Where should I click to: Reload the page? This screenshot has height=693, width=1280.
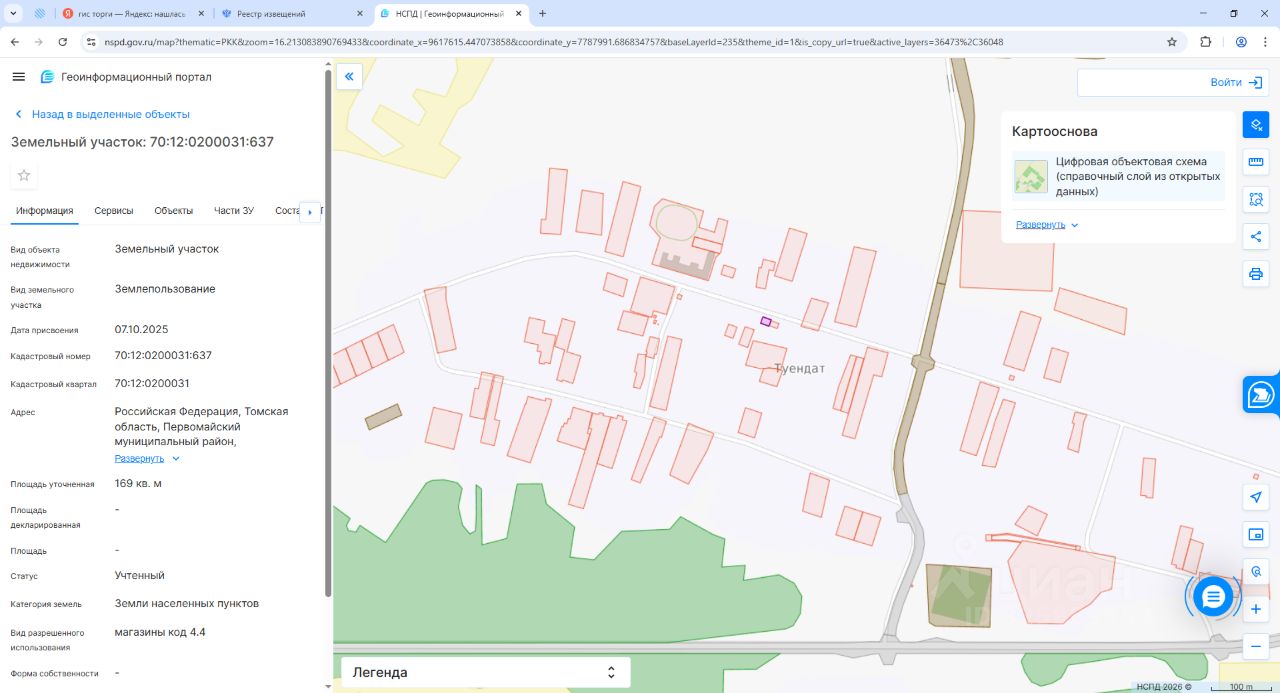(x=63, y=42)
